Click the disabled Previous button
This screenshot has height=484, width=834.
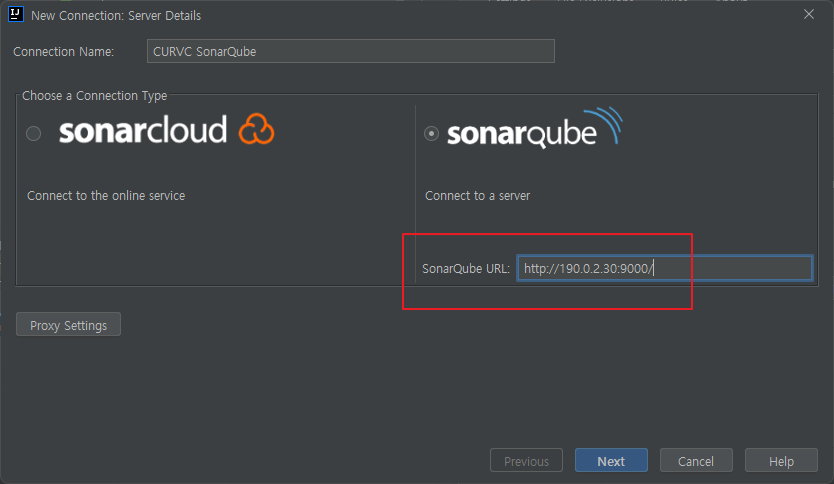(526, 461)
